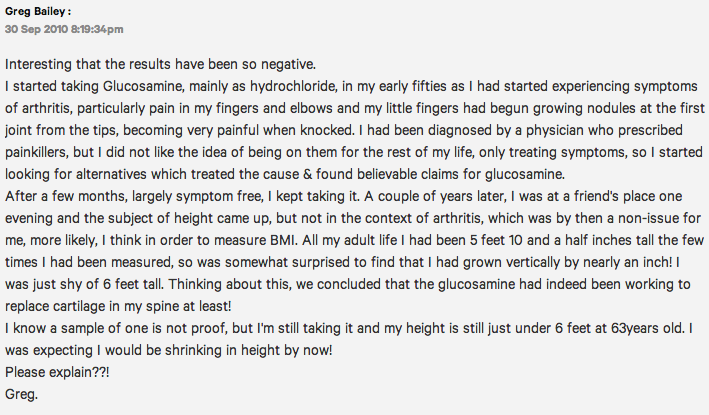Image resolution: width=709 pixels, height=415 pixels.
Task: Click the phrase replace cartilage in my spine
Action: 92,307
